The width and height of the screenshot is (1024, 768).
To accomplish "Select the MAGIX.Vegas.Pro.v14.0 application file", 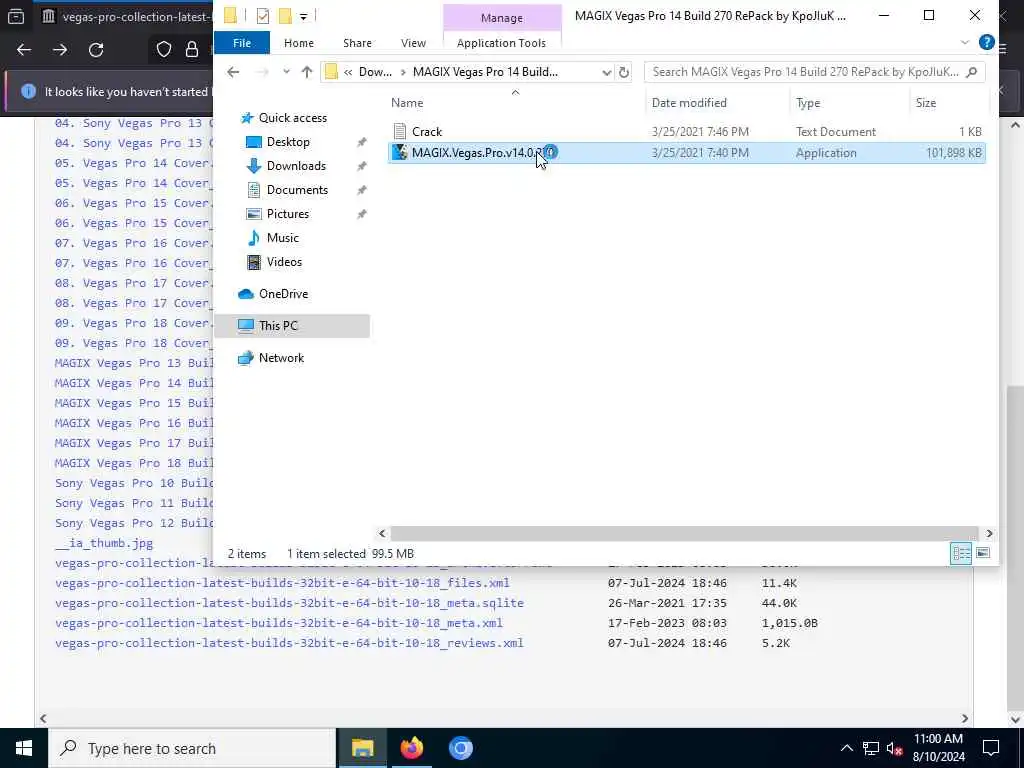I will 686,153.
